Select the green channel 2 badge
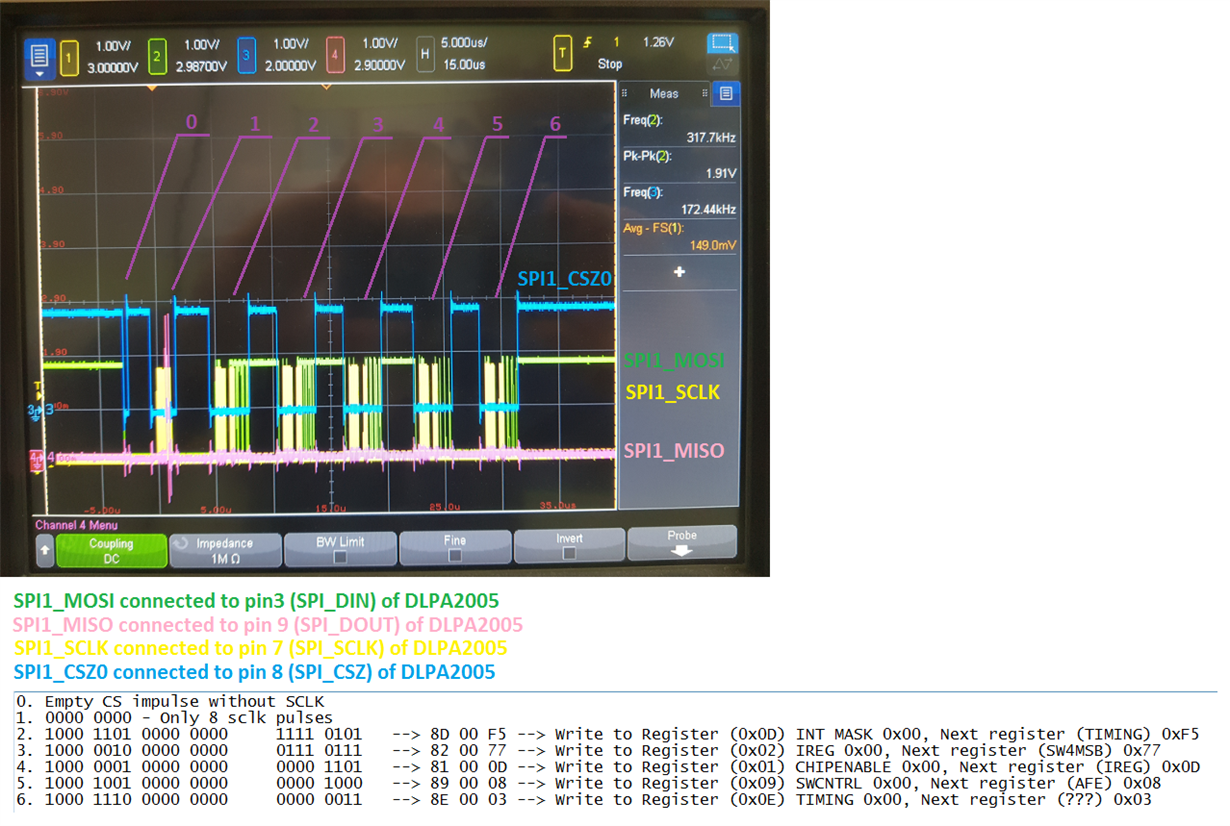The image size is (1230, 826). click(157, 58)
